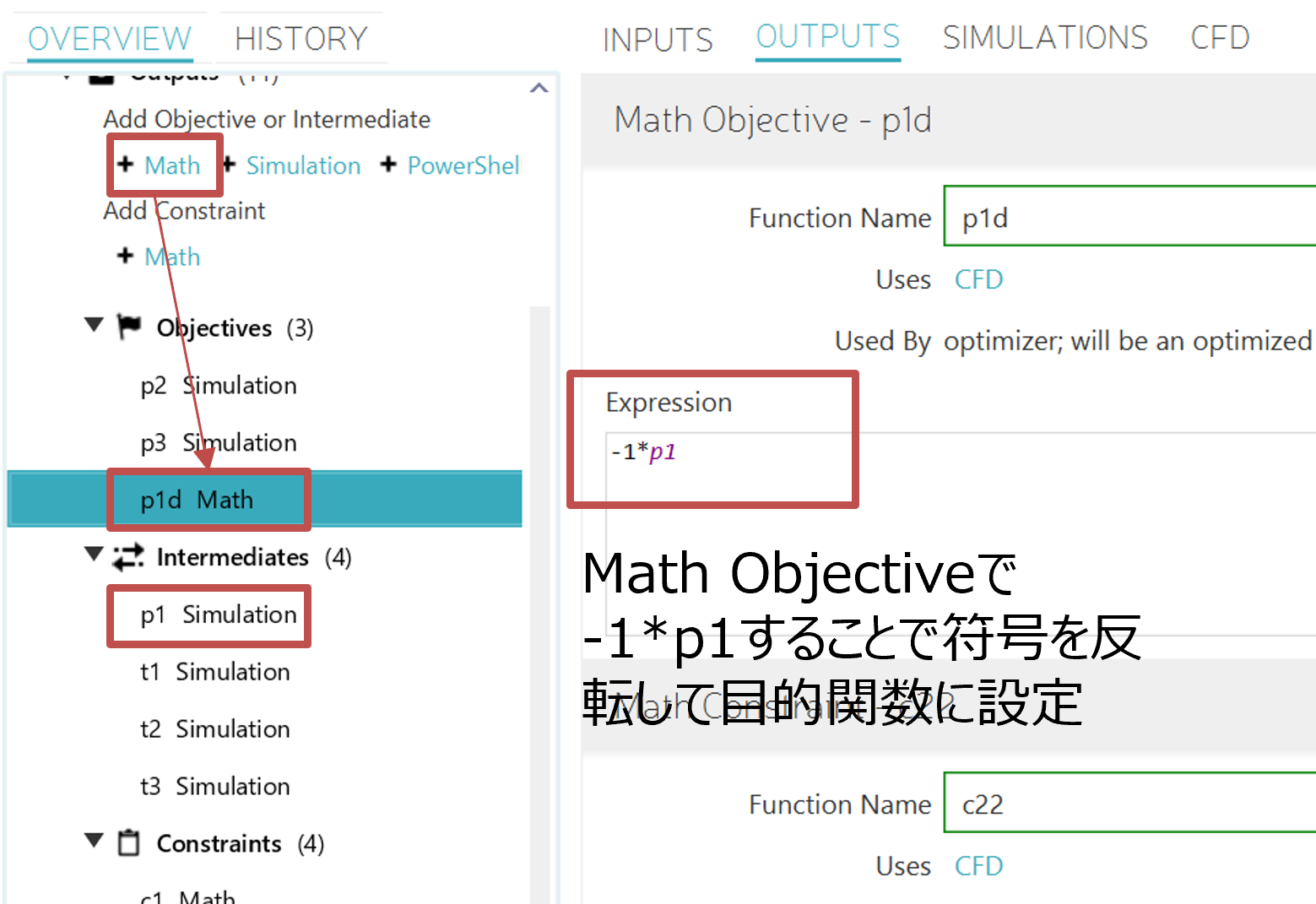Click plus icon beside Simulation objective
This screenshot has width=1316, height=904.
point(230,165)
